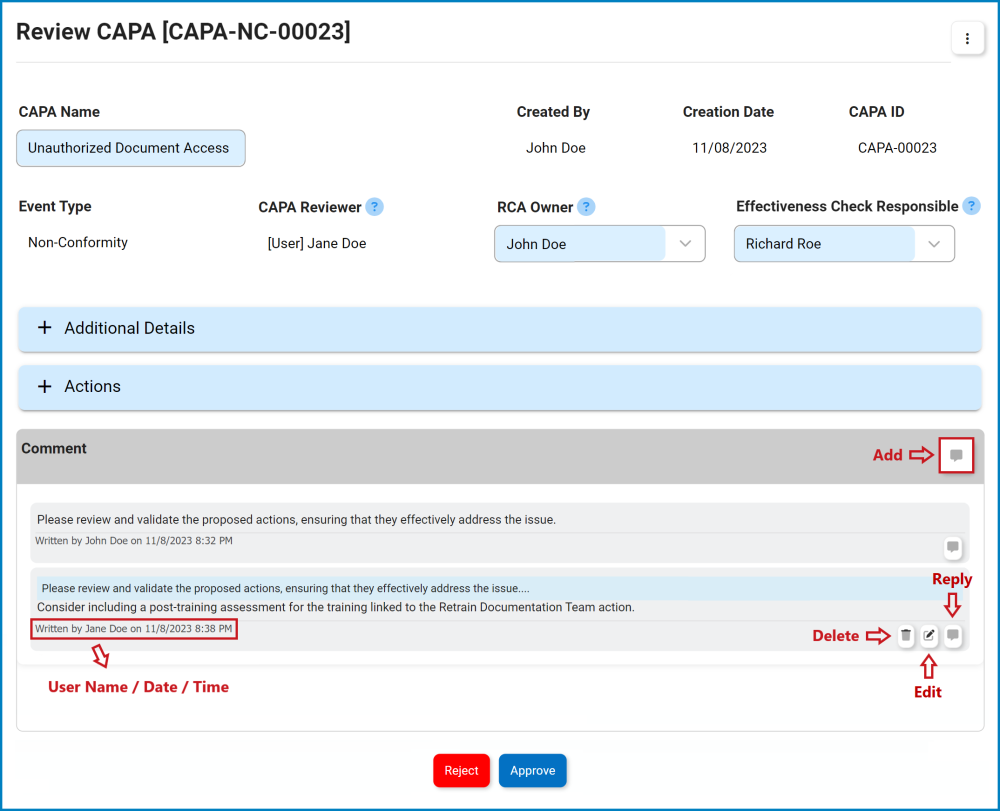1000x811 pixels.
Task: Show help for RCA Owner
Action: [586, 207]
